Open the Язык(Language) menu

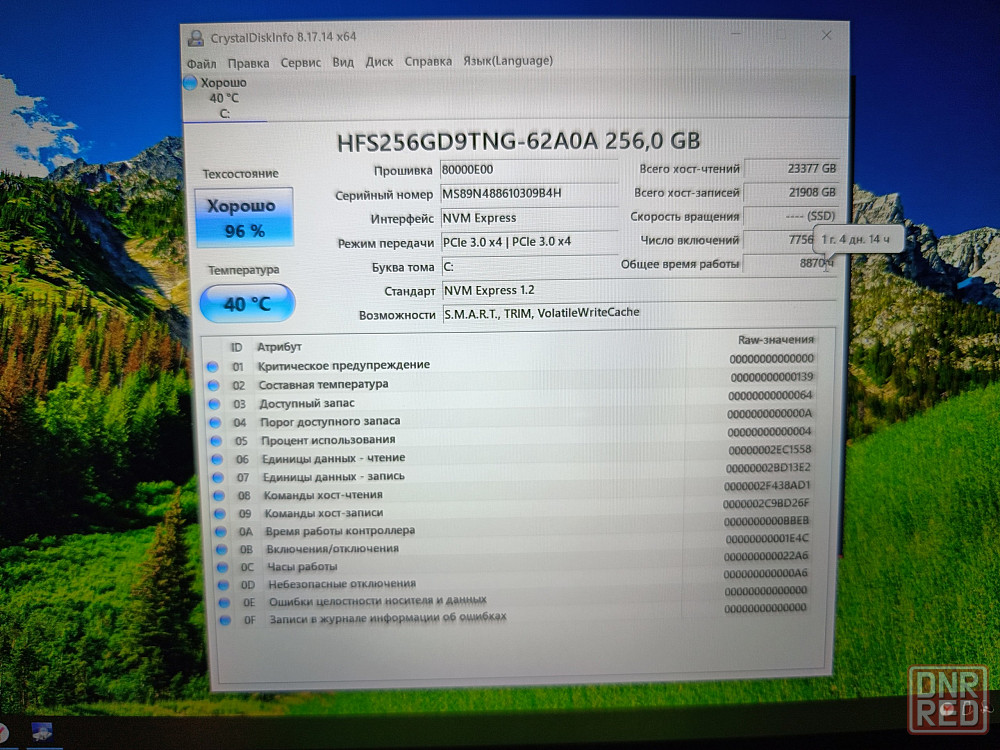(507, 60)
